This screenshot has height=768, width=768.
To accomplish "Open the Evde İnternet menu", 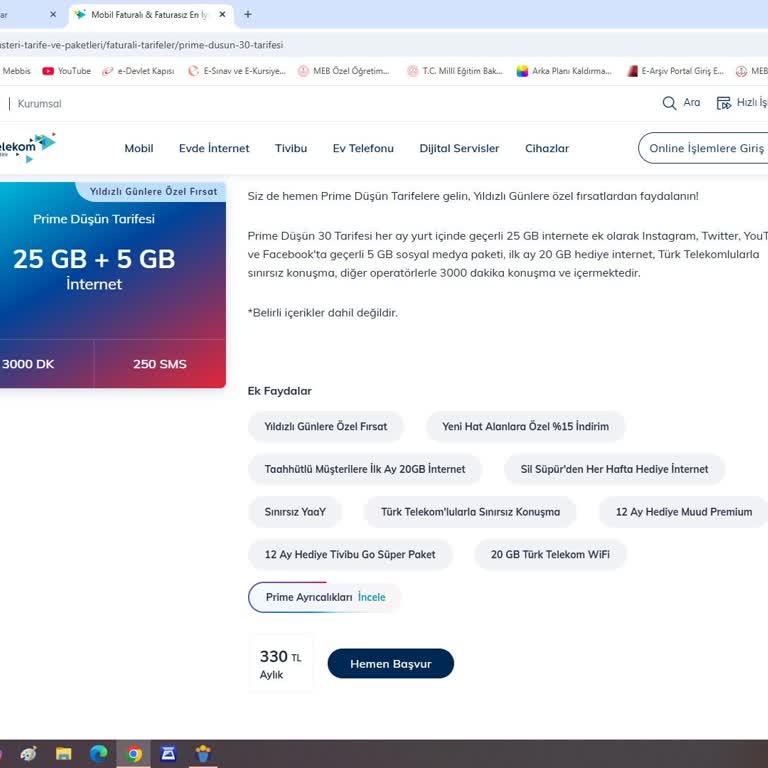I will tap(214, 148).
